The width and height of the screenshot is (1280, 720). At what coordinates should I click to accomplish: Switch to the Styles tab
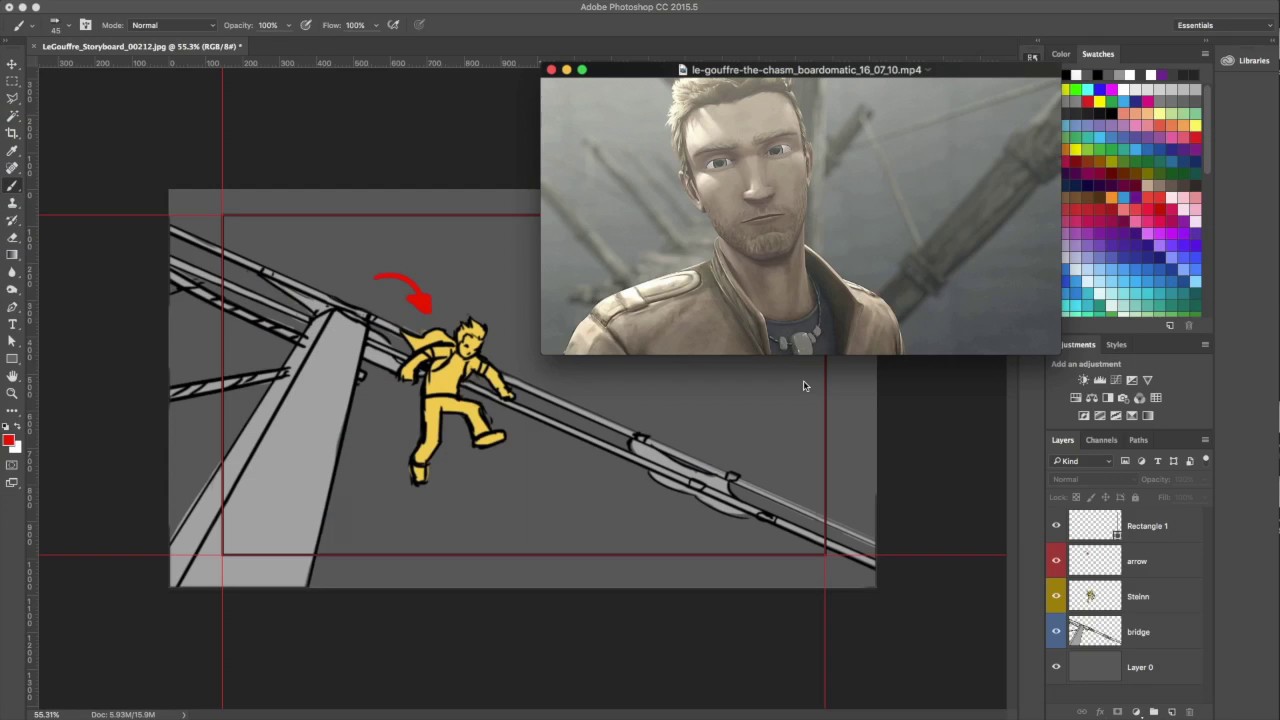[1116, 345]
